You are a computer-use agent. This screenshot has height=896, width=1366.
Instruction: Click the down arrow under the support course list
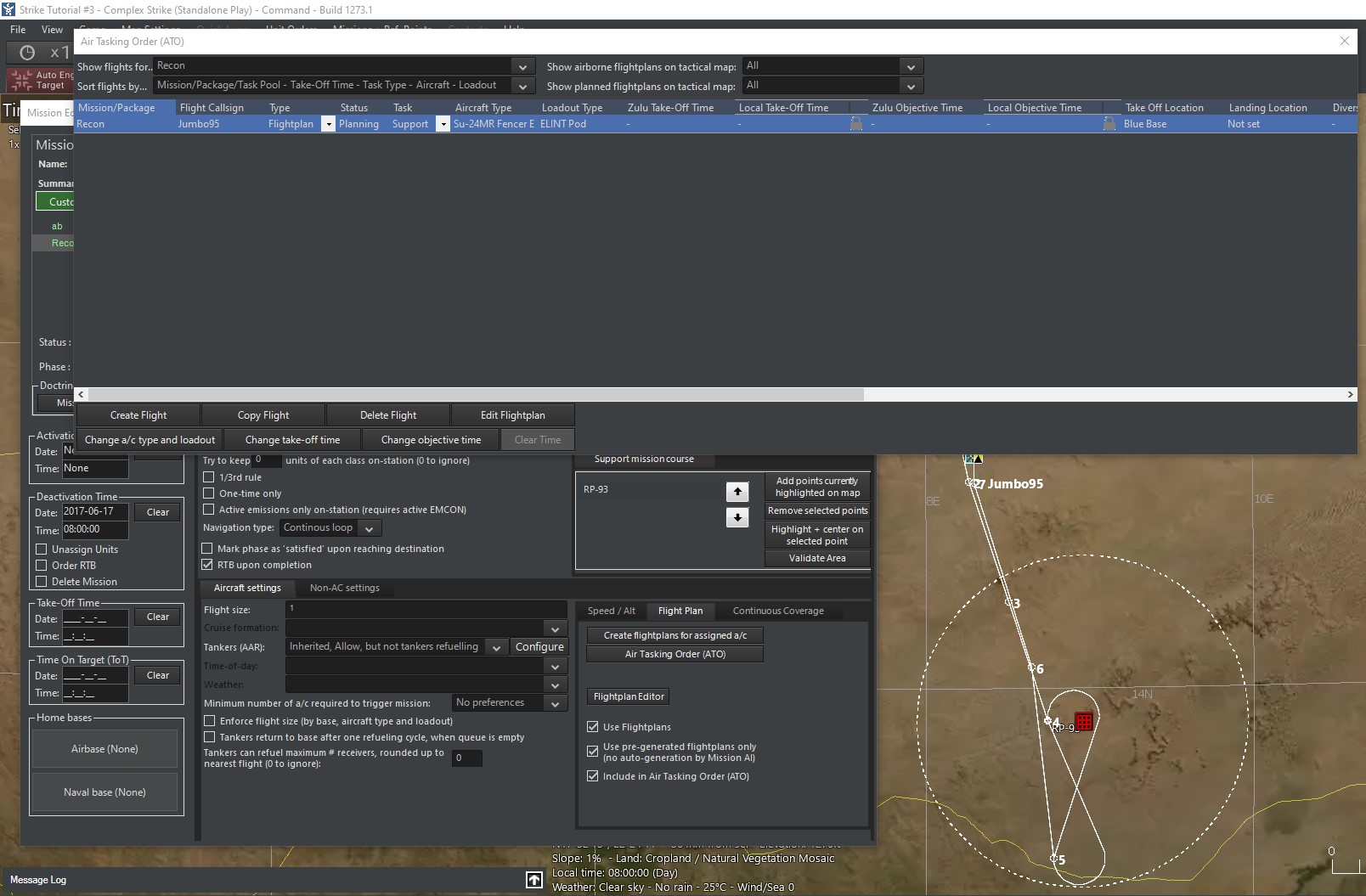(737, 516)
